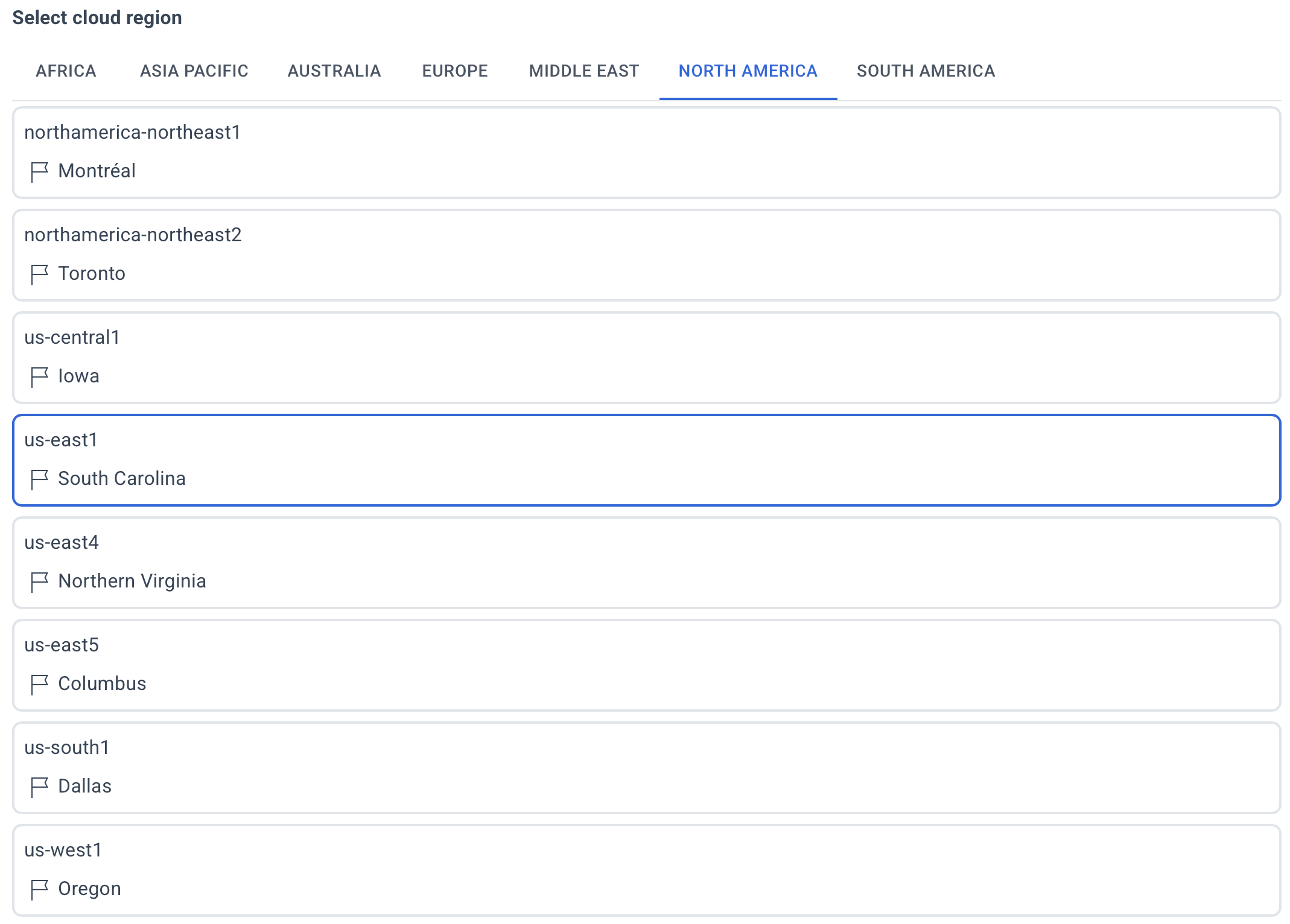Click the flag icon next to Oregon
Screen dimensions: 1290x924
point(39,890)
